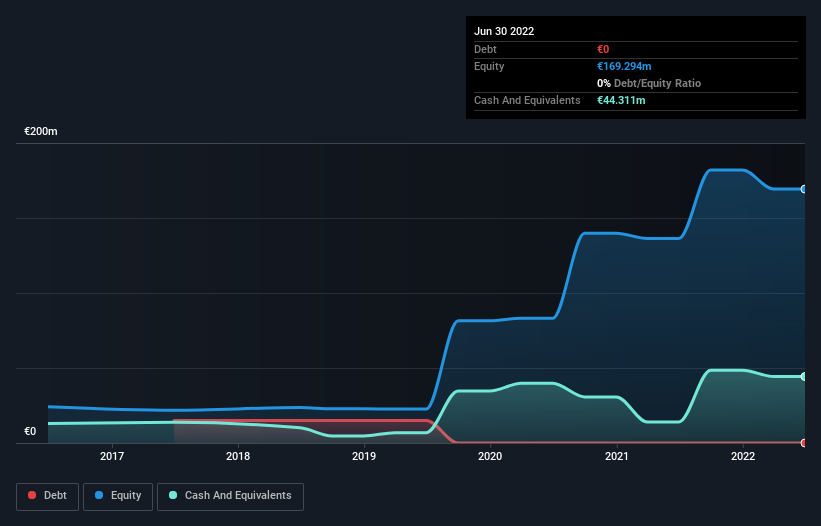Toggle the Equity series in legend

(118, 496)
